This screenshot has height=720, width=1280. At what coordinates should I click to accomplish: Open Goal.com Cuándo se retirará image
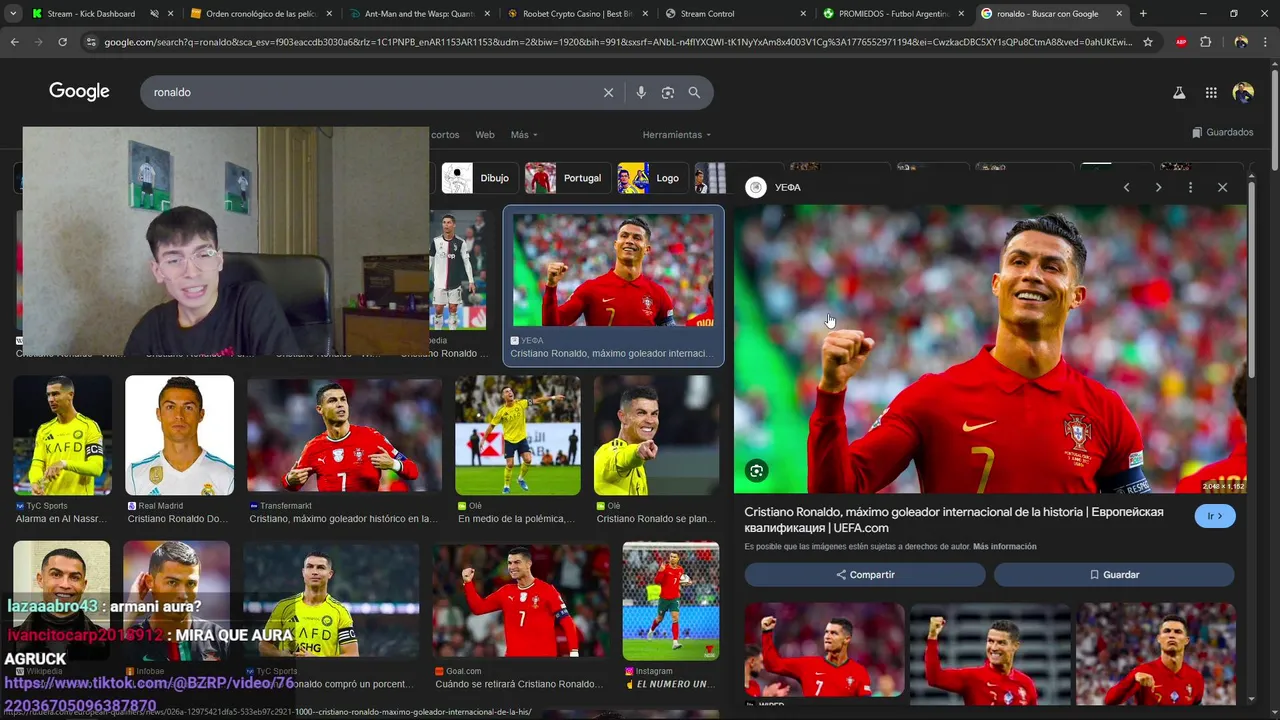pos(520,601)
